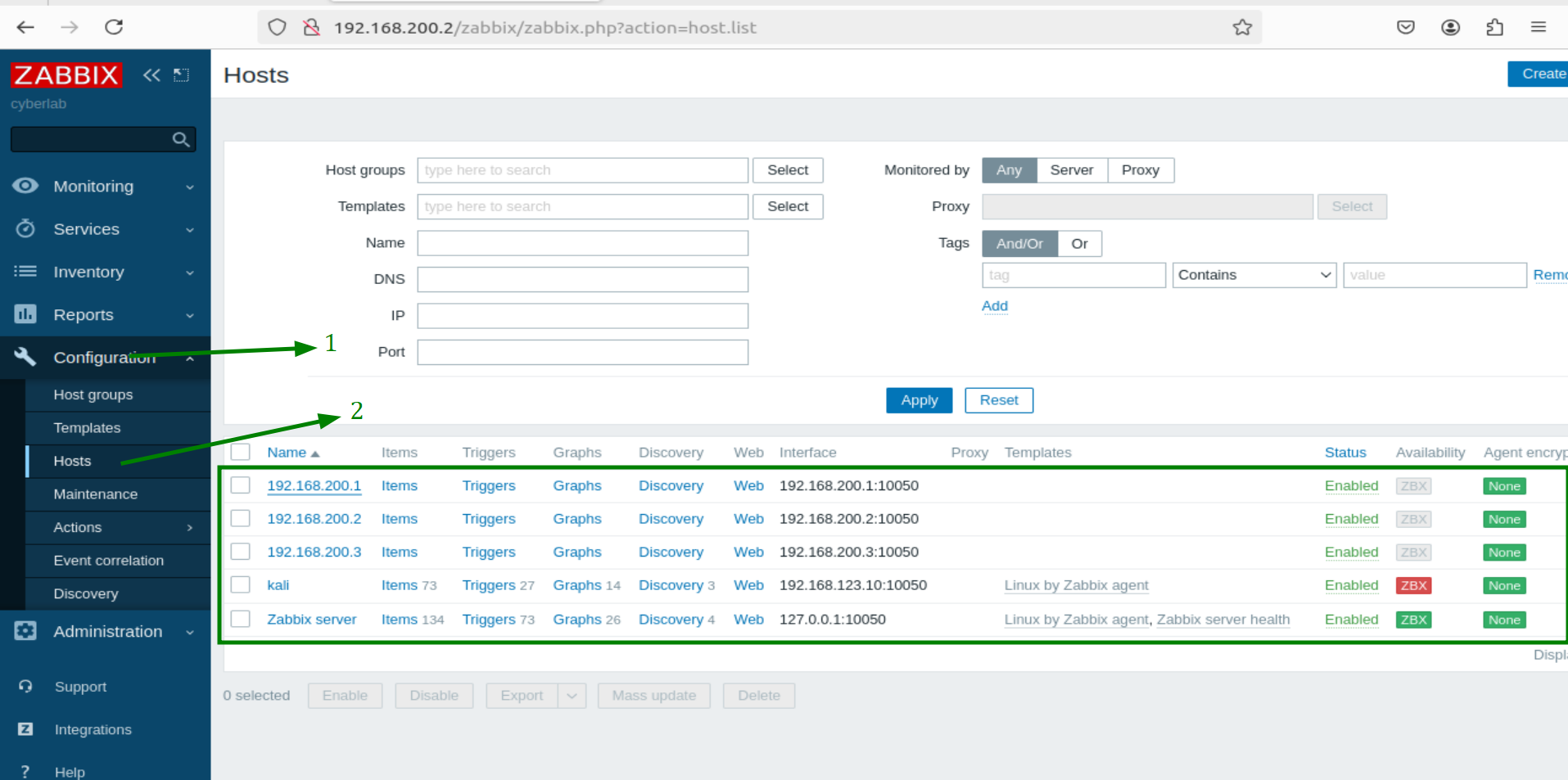The width and height of the screenshot is (1568, 780).
Task: Open Host groups in Configuration
Action: (118, 395)
